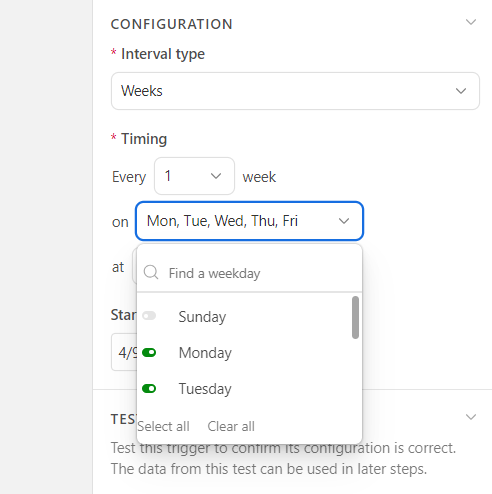492x494 pixels.
Task: Select the Monday option label
Action: pos(205,353)
